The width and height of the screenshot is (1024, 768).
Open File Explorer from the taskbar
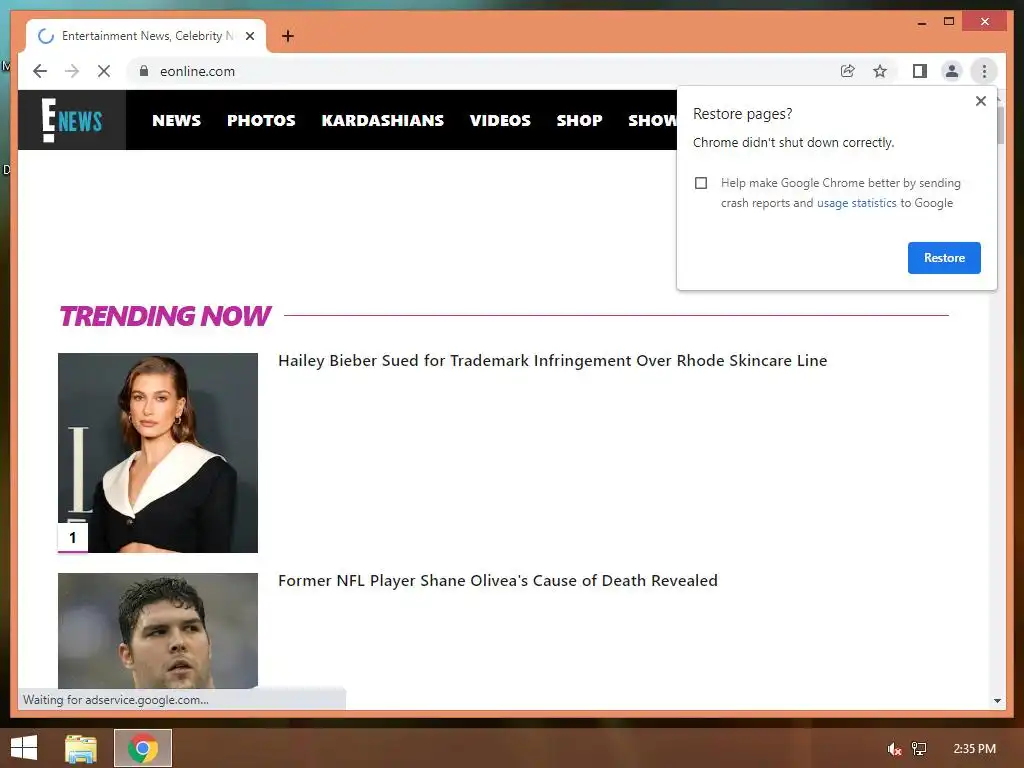(x=81, y=748)
